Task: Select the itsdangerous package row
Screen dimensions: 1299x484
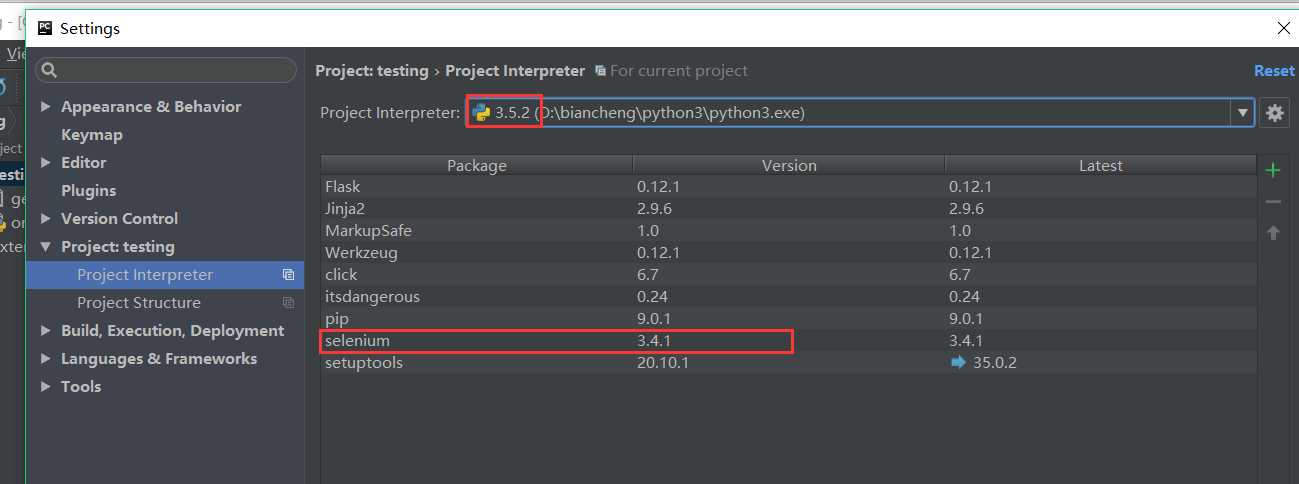Action: tap(788, 297)
